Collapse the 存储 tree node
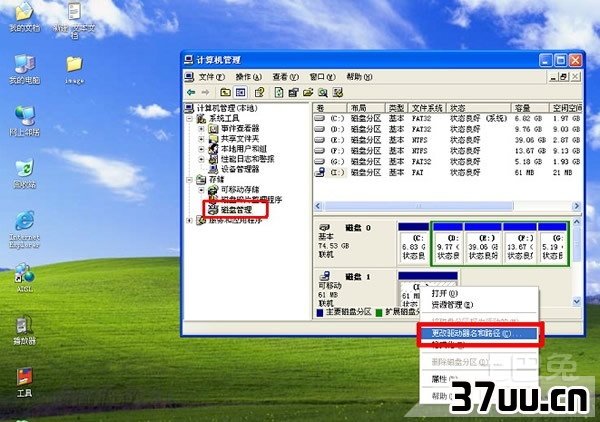The image size is (600, 422). [190, 179]
